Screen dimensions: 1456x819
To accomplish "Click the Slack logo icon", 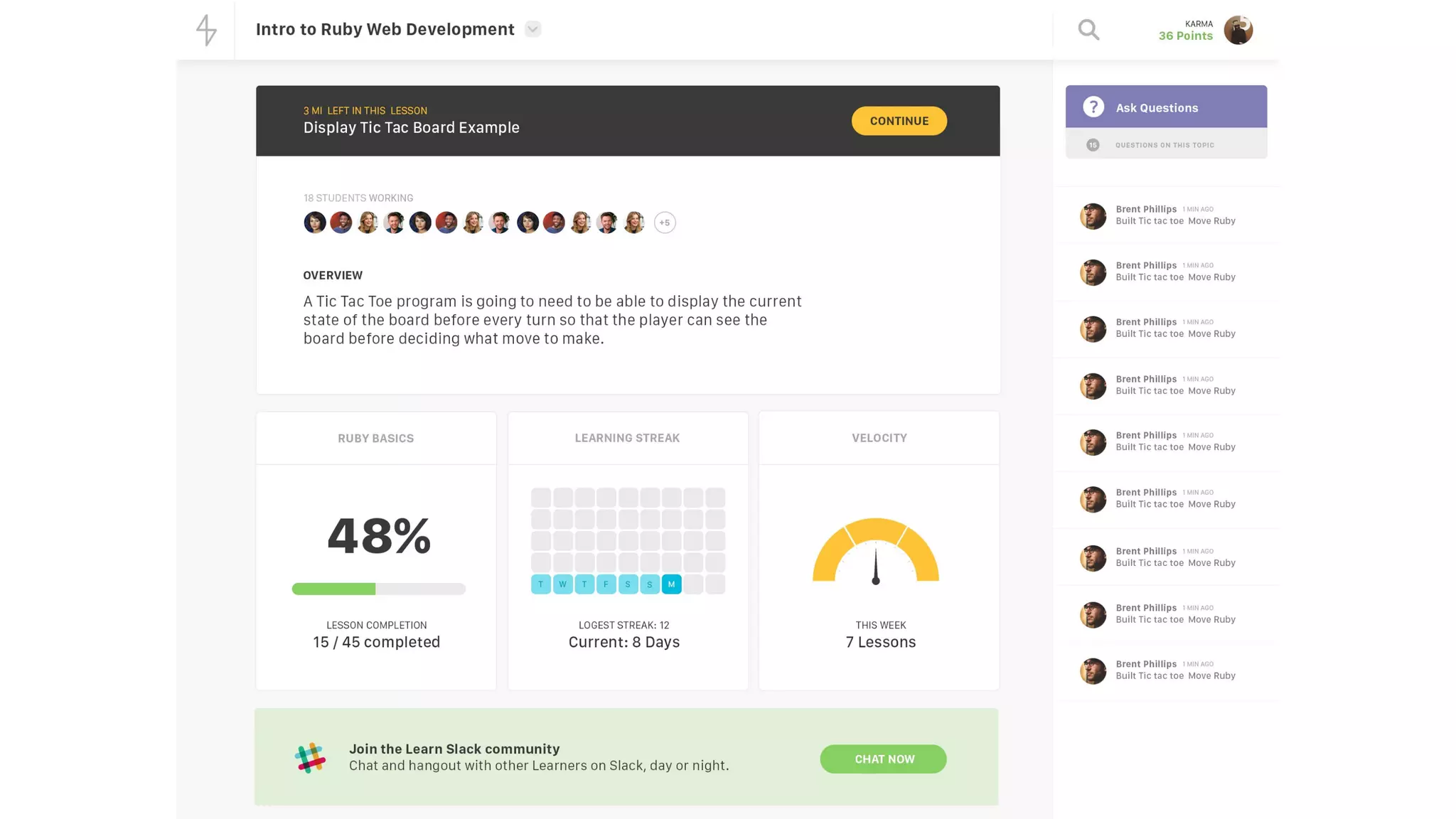I will point(310,758).
